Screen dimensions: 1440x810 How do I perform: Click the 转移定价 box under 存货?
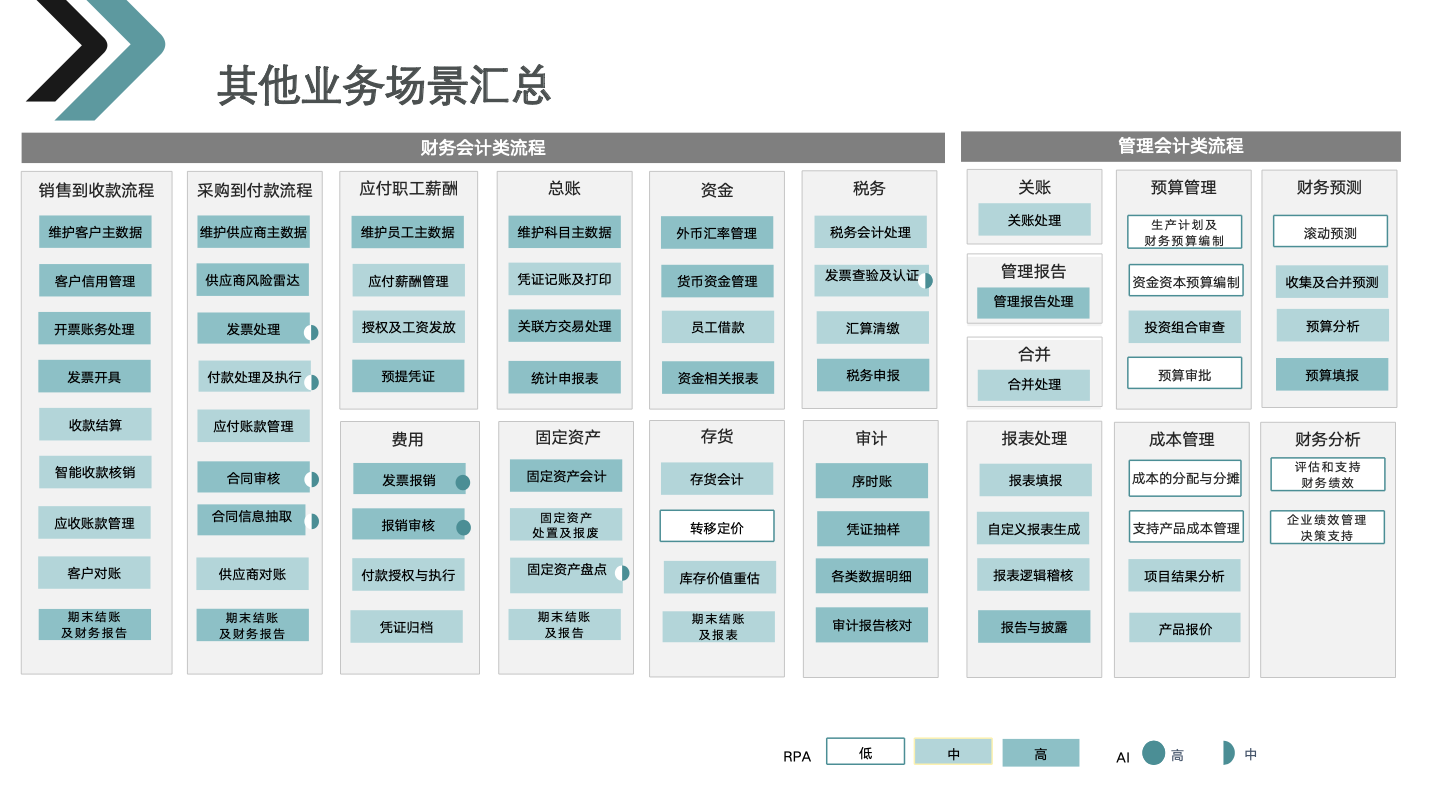coord(716,527)
